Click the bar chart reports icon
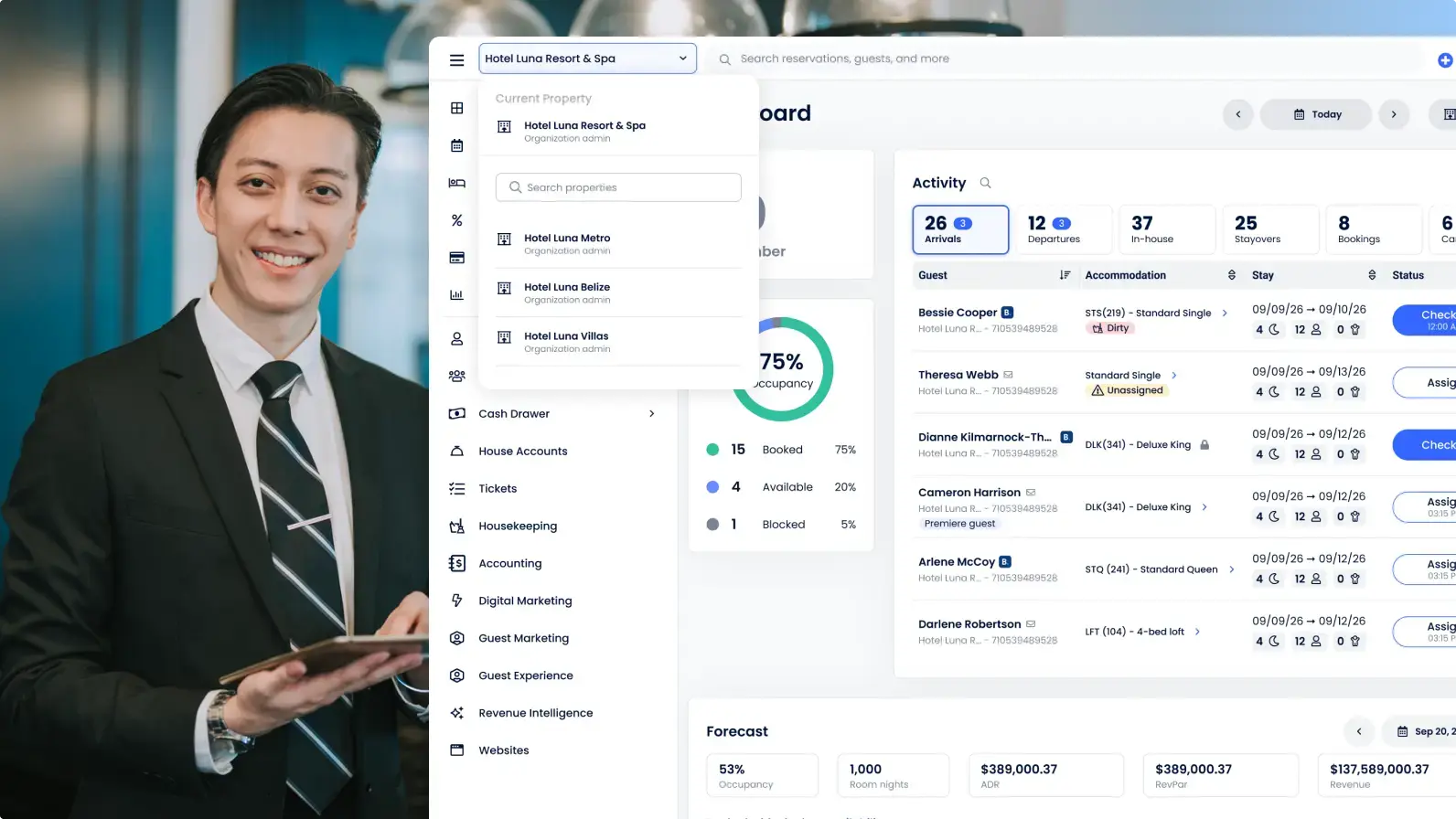1456x819 pixels. (456, 294)
